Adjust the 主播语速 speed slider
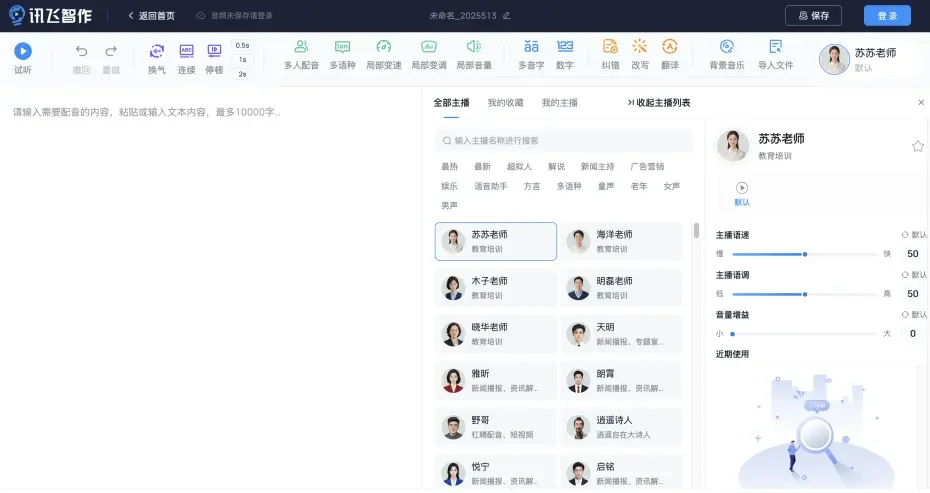The width and height of the screenshot is (930, 493). coord(804,255)
